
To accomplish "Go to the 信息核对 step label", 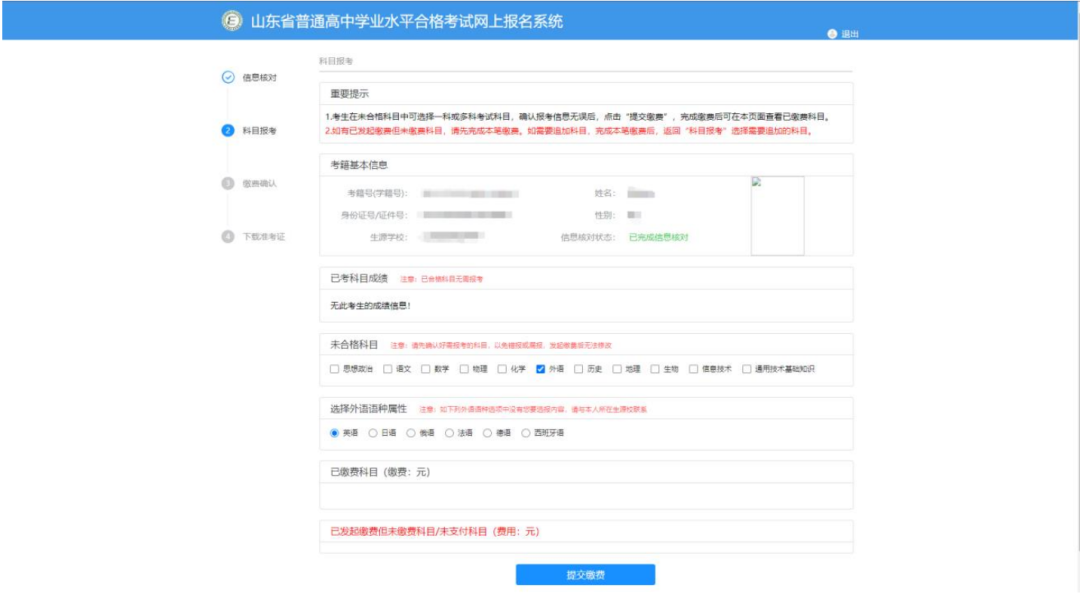I will click(259, 77).
